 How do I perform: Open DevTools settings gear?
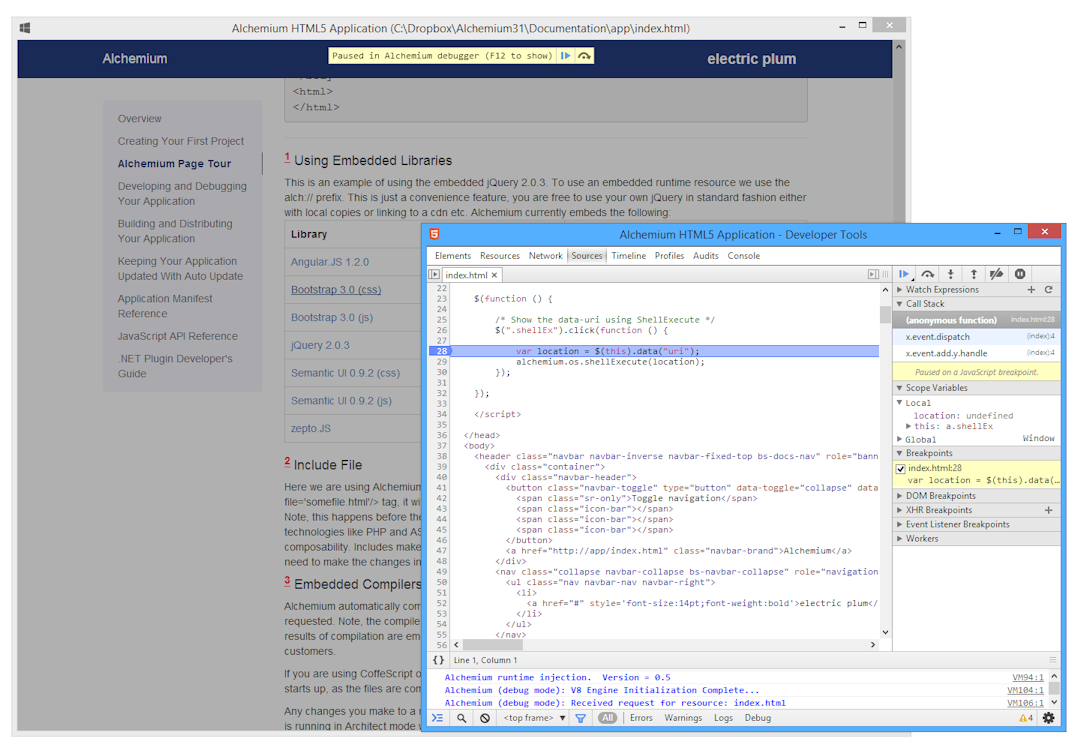[1049, 718]
